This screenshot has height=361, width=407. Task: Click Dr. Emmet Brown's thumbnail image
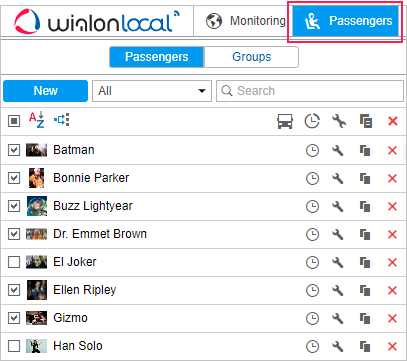pyautogui.click(x=37, y=234)
